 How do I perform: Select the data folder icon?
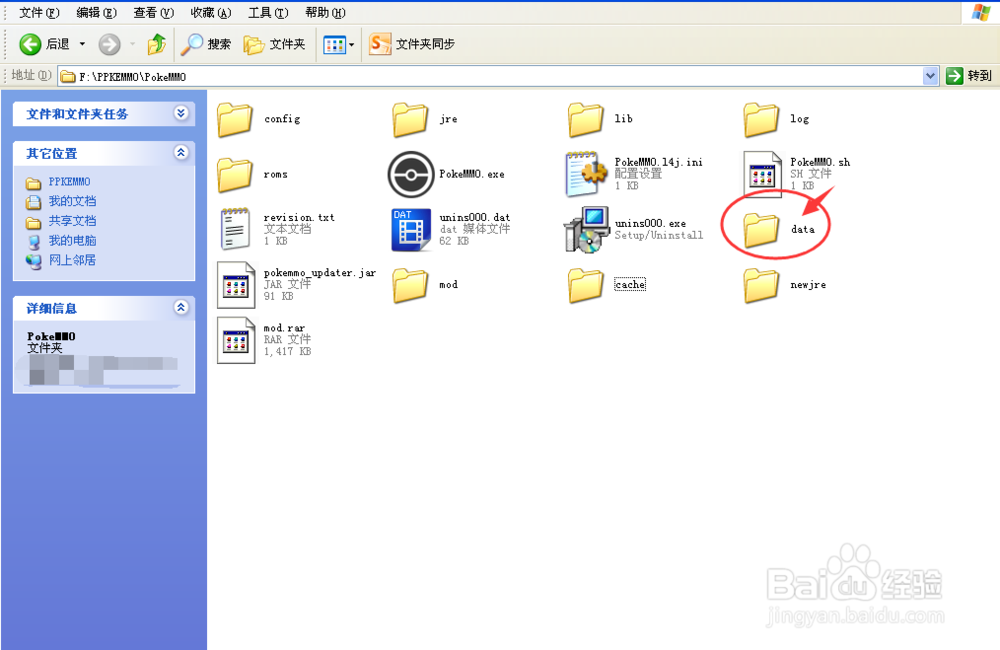[x=761, y=230]
